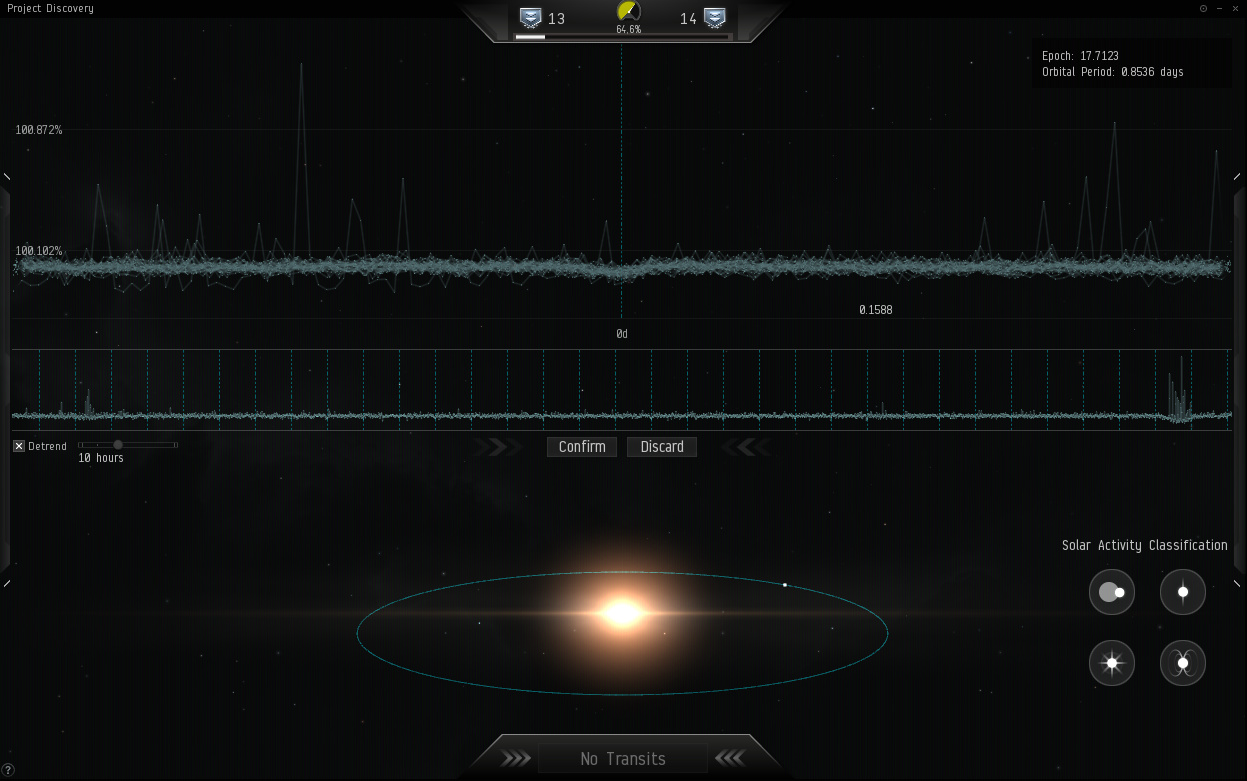Click the Project Discovery window title
This screenshot has height=781, width=1247.
[x=50, y=8]
